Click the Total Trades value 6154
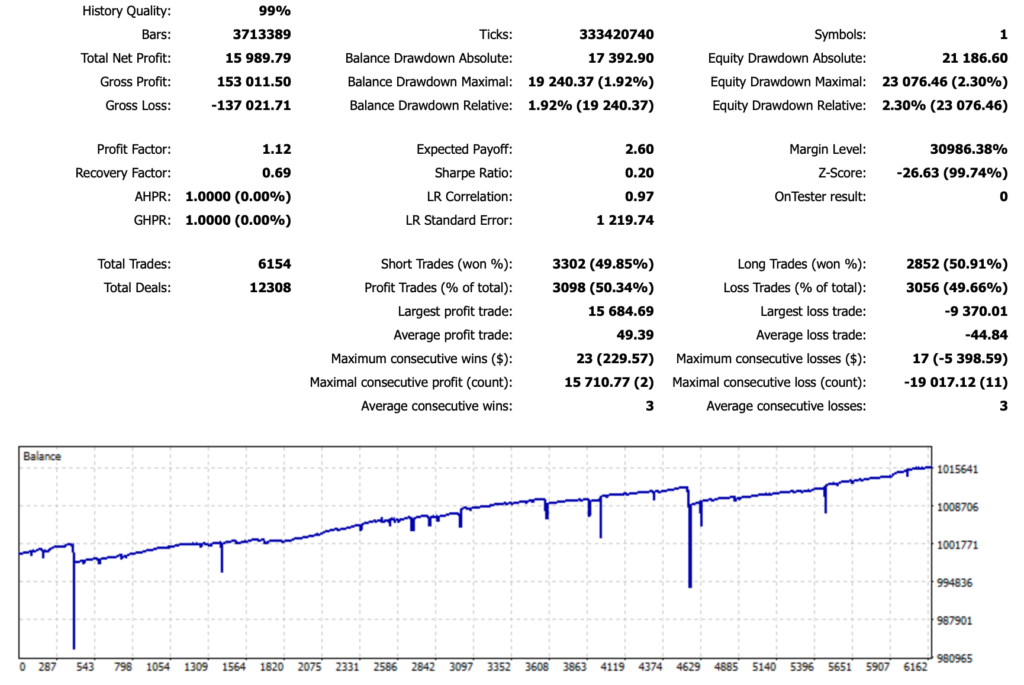 (x=273, y=264)
